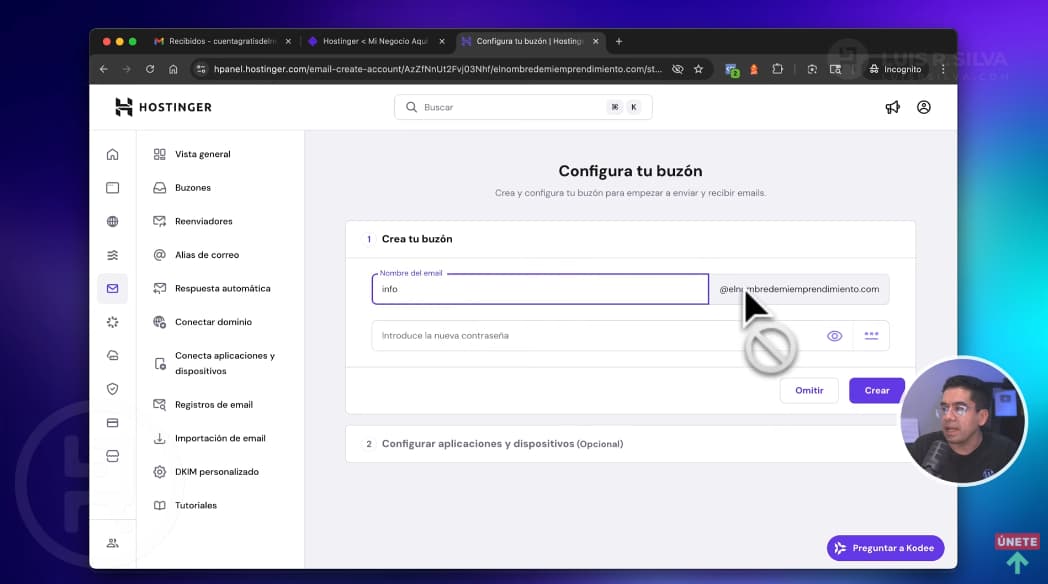This screenshot has width=1048, height=584.
Task: Open the users icon at the rail bottom
Action: [x=112, y=543]
